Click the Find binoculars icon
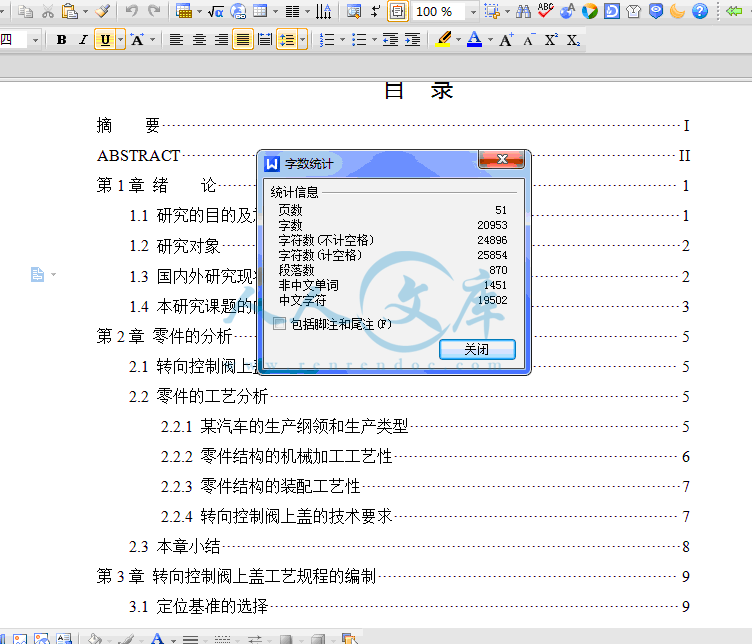 (523, 11)
